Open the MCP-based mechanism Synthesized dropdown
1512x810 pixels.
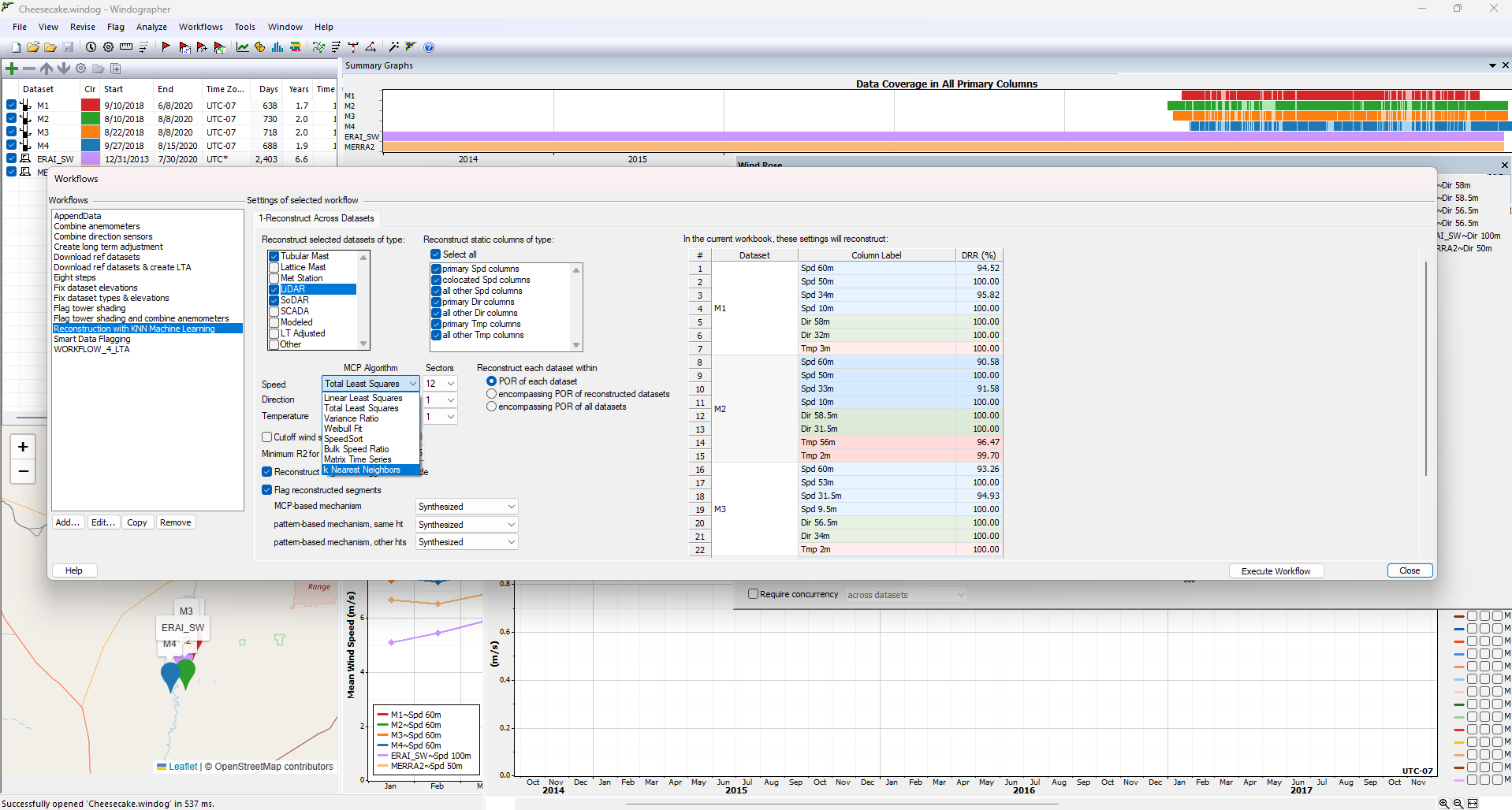pos(466,506)
